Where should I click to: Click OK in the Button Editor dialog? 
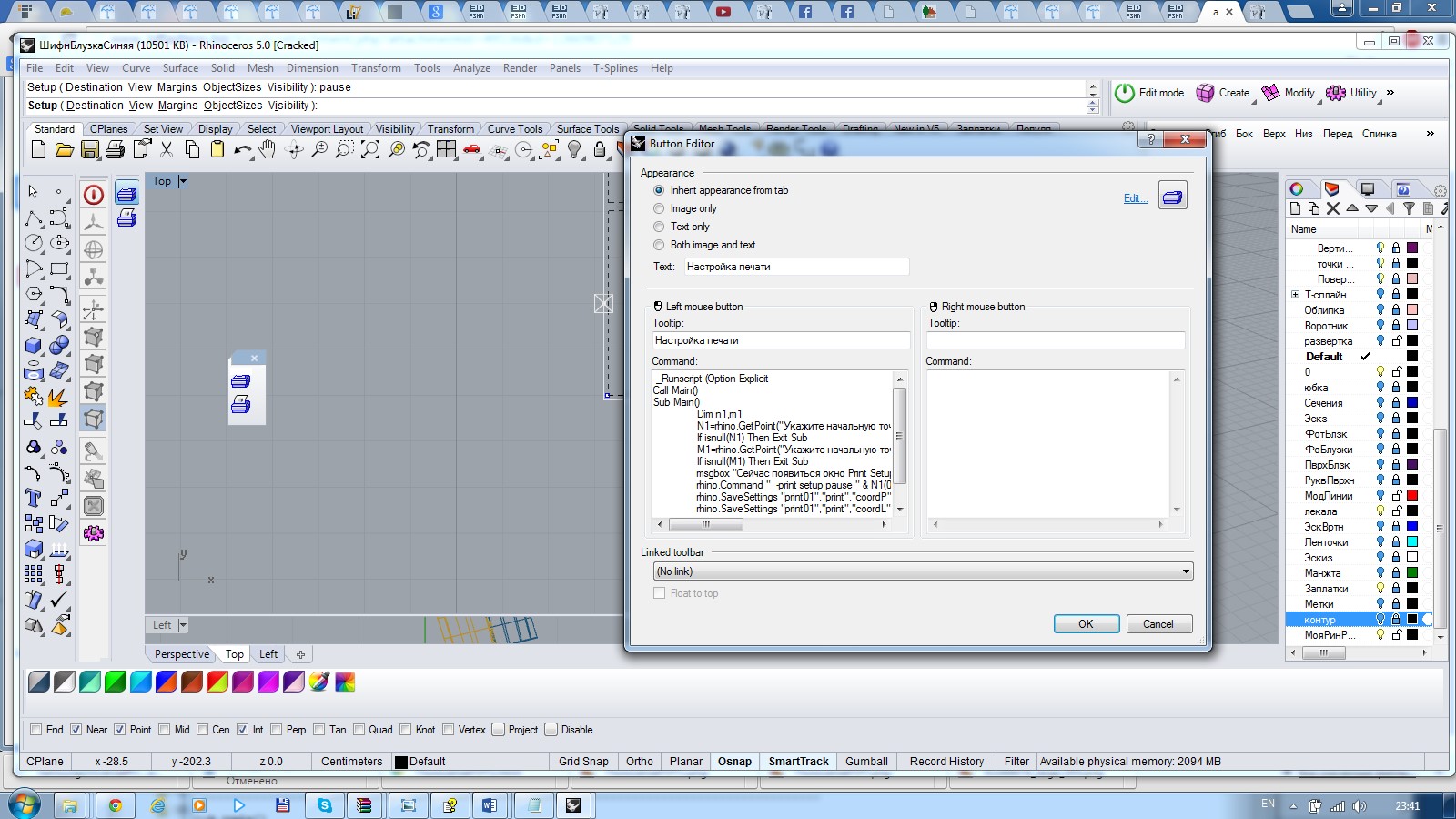pos(1085,624)
